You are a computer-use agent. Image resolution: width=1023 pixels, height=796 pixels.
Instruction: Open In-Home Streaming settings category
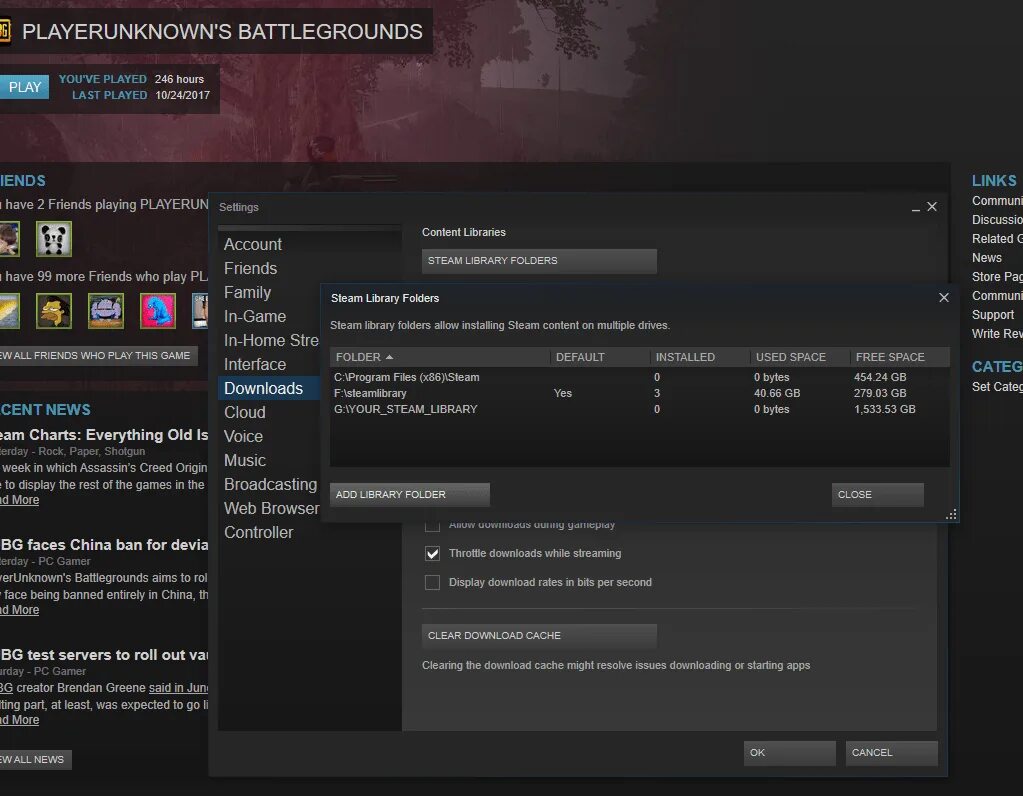(271, 341)
